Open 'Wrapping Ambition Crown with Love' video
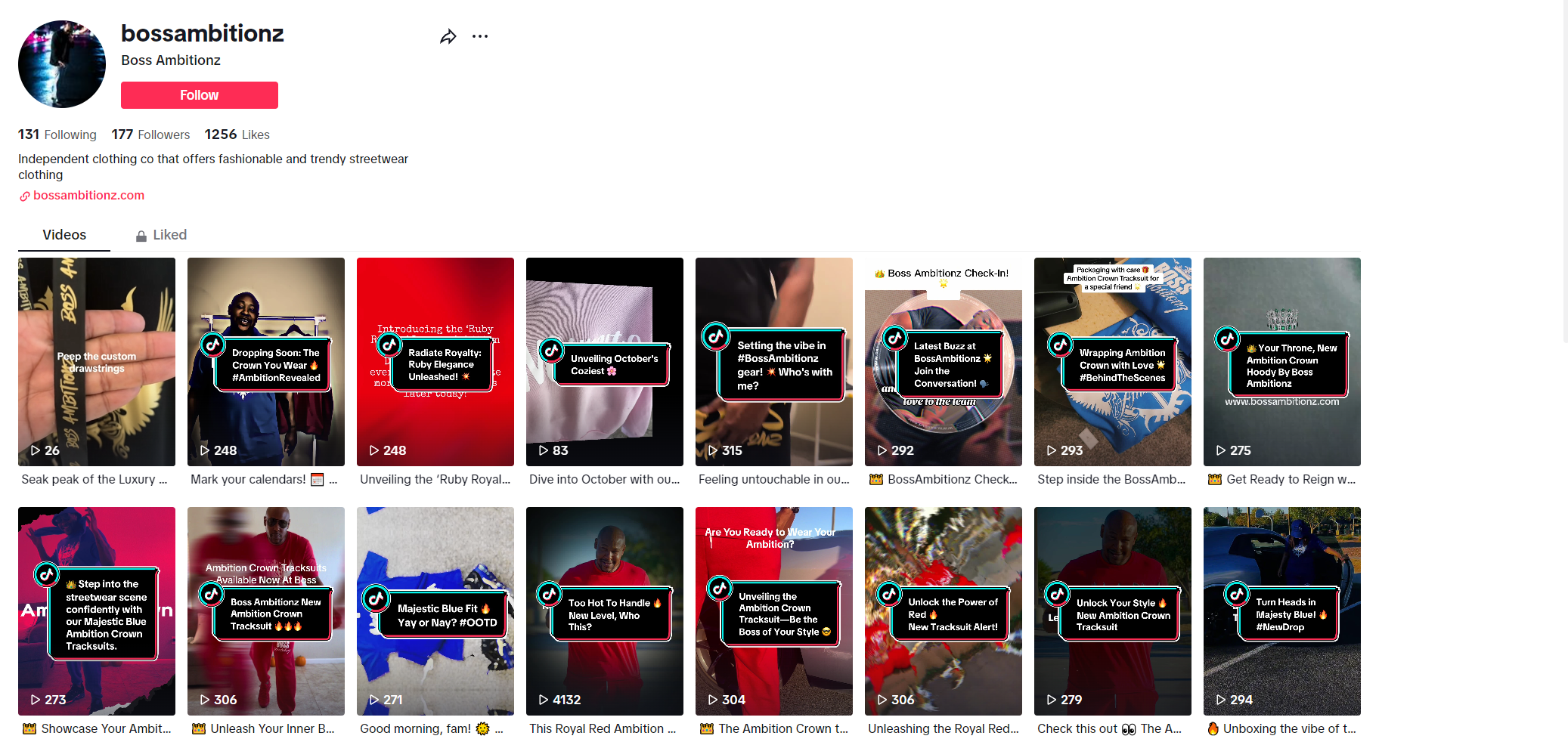Image resolution: width=1568 pixels, height=742 pixels. tap(1113, 362)
